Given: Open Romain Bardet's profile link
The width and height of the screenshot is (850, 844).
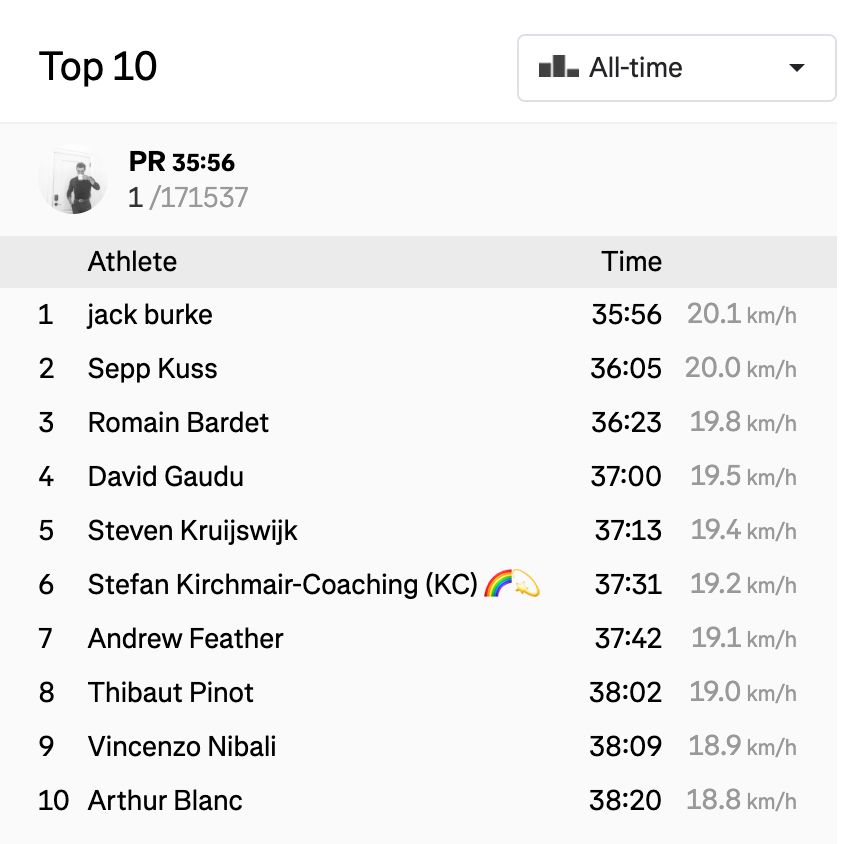Looking at the screenshot, I should click(178, 422).
